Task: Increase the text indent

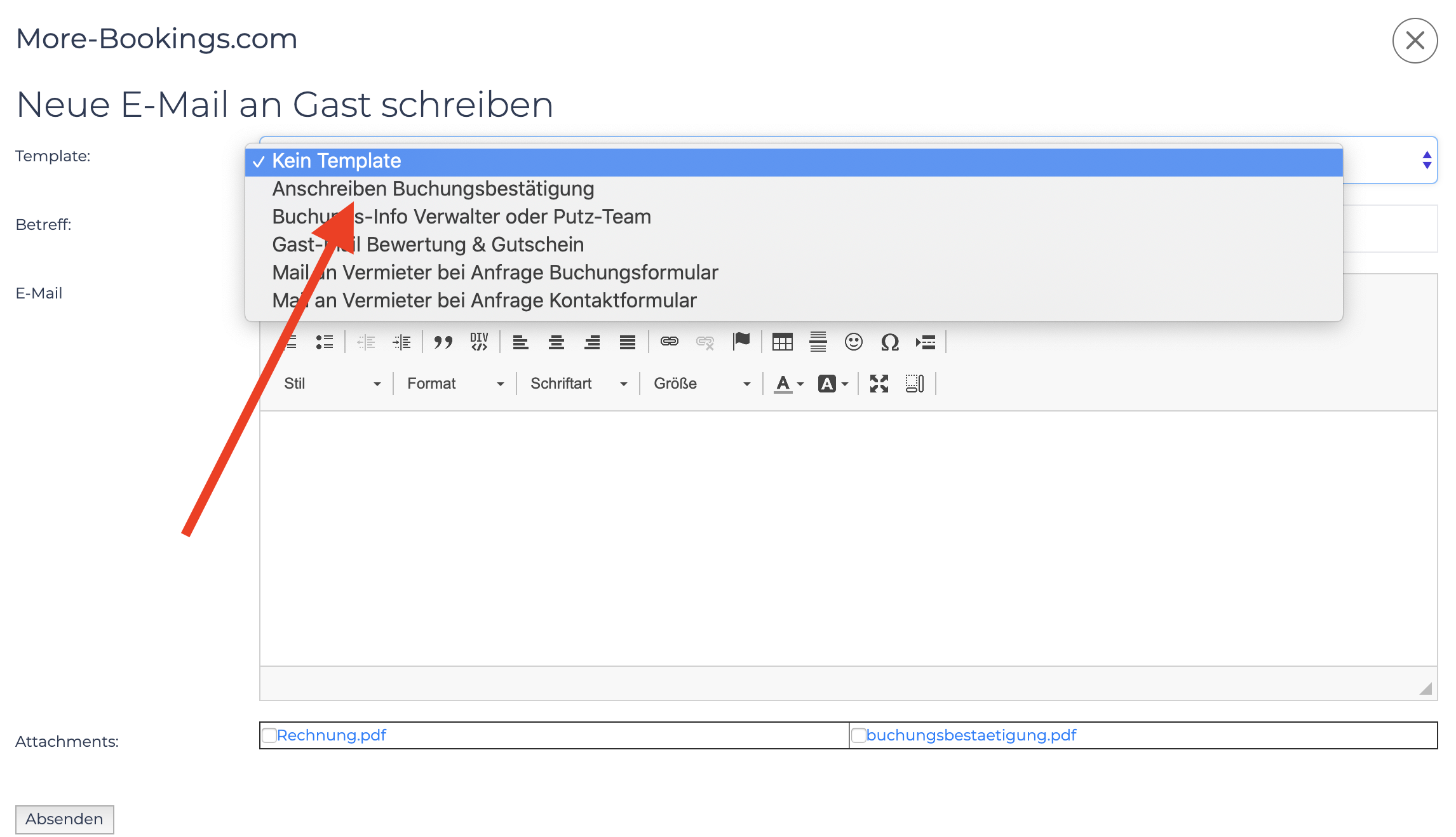Action: tap(402, 342)
